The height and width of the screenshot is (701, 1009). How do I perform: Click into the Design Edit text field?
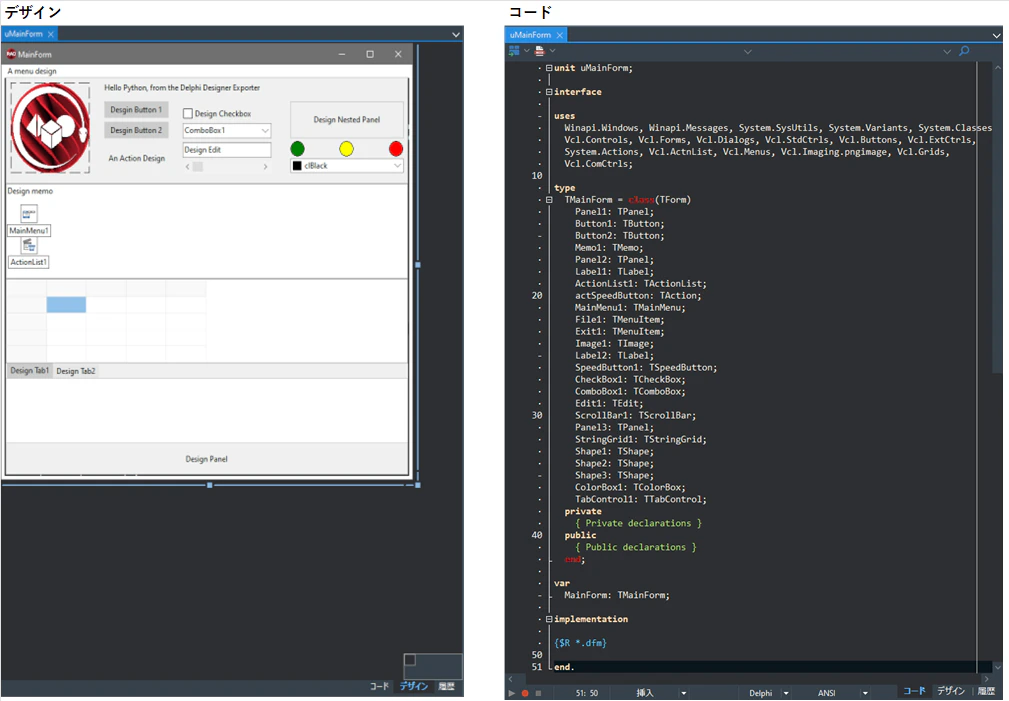(227, 150)
